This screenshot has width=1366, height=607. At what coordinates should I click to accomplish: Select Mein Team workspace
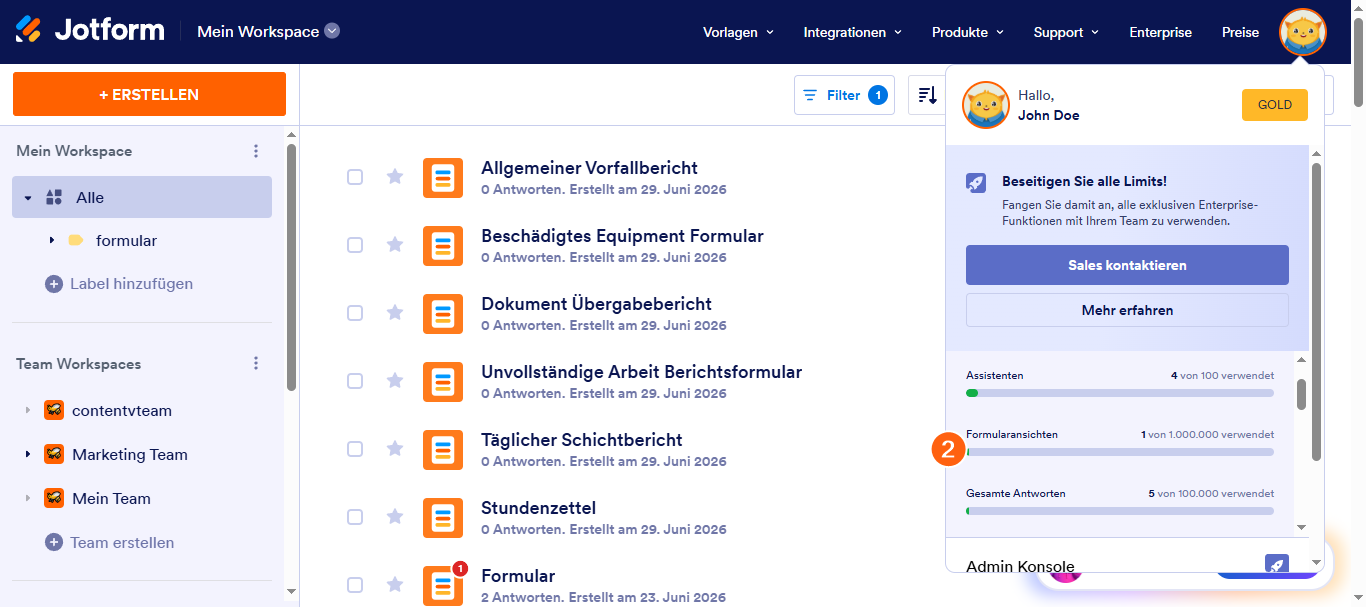pyautogui.click(x=111, y=498)
